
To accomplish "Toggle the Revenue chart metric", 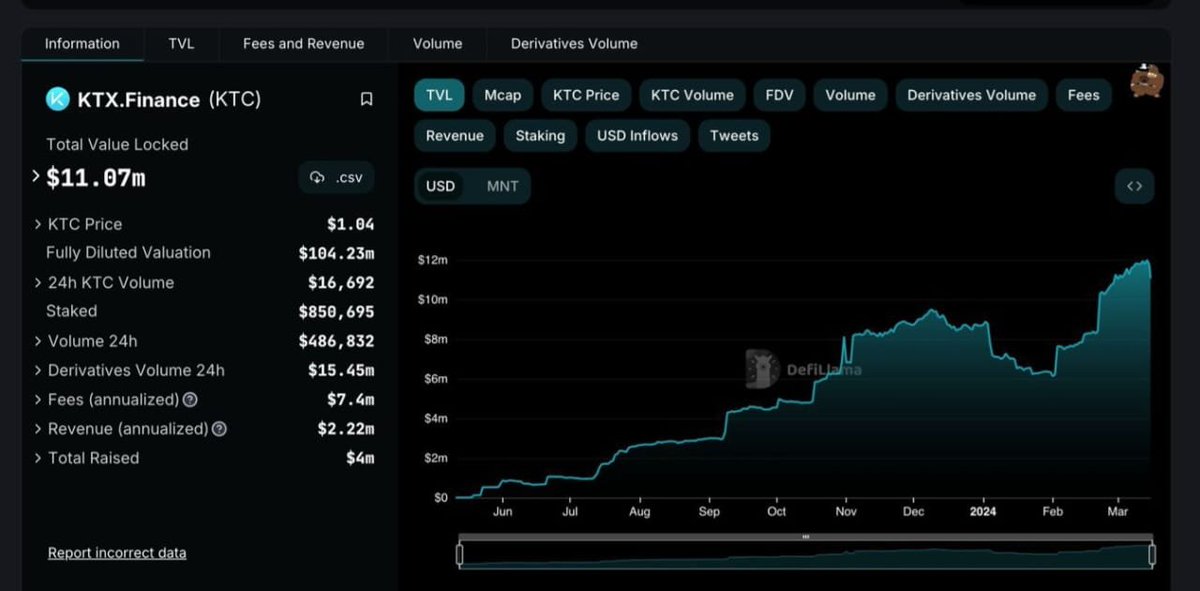I will (x=454, y=135).
